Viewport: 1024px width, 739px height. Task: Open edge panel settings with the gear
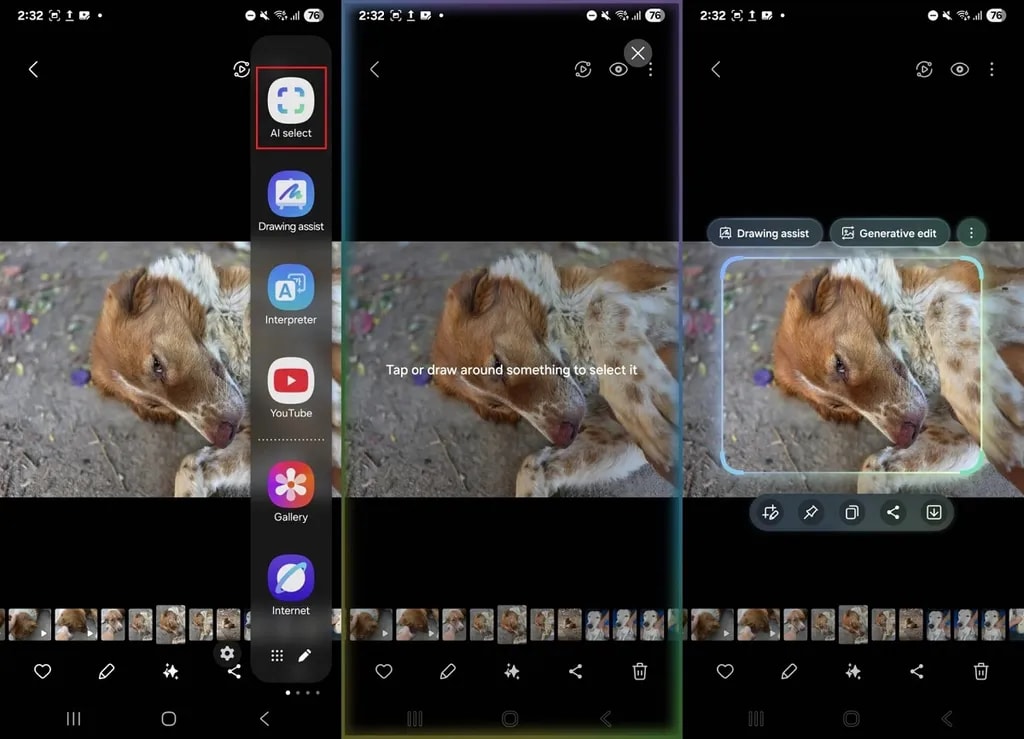(227, 654)
